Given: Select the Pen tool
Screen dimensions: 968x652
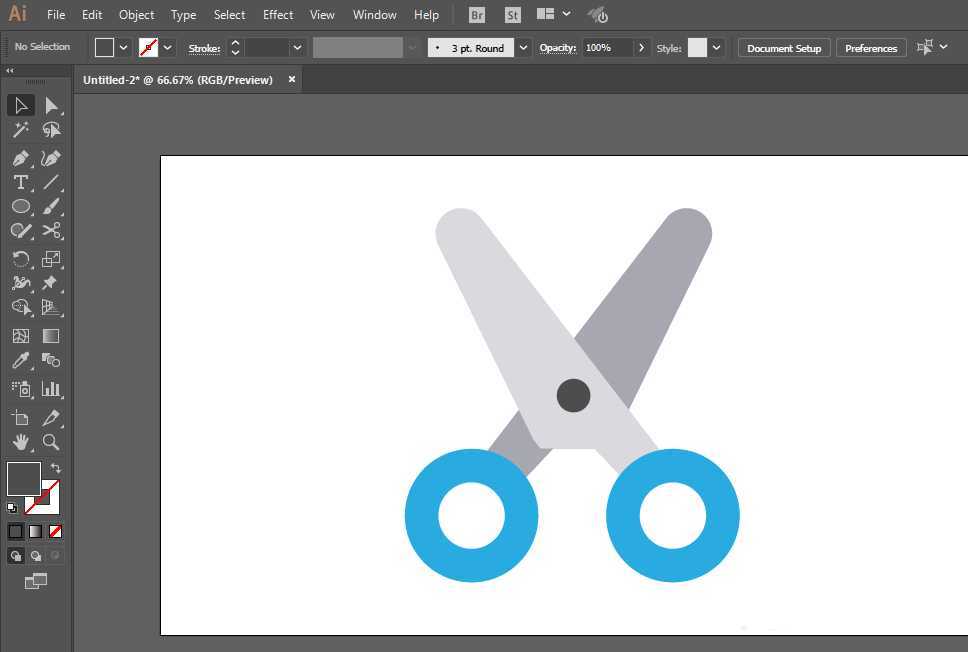Looking at the screenshot, I should (x=20, y=158).
